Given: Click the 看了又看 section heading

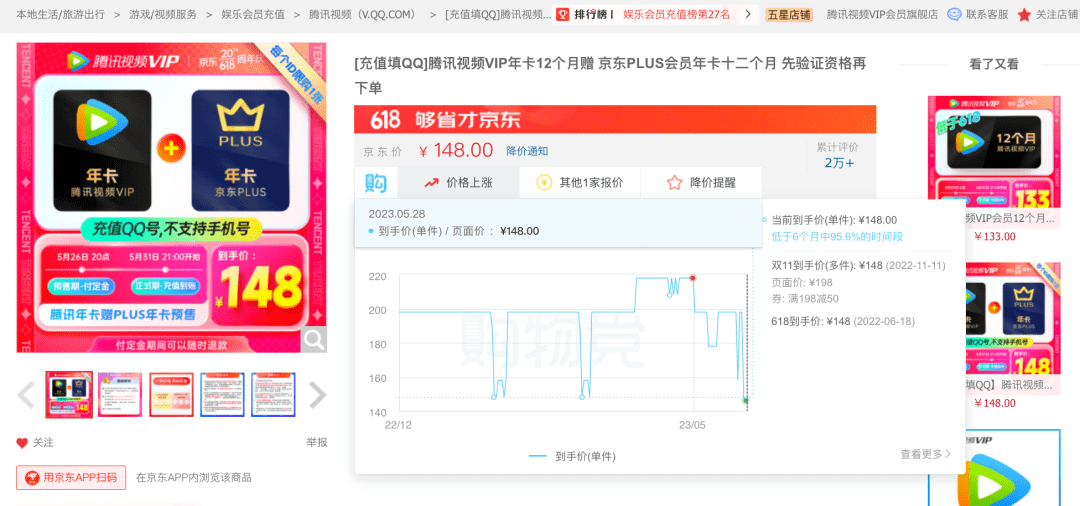Looking at the screenshot, I should tap(993, 64).
